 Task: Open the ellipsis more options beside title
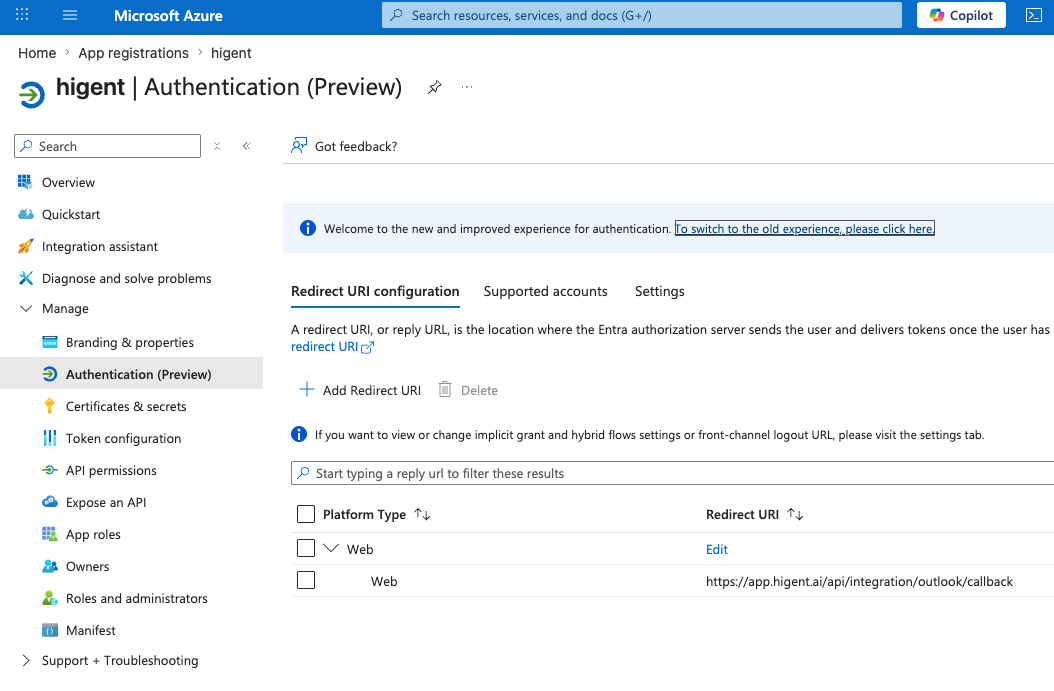tap(467, 87)
